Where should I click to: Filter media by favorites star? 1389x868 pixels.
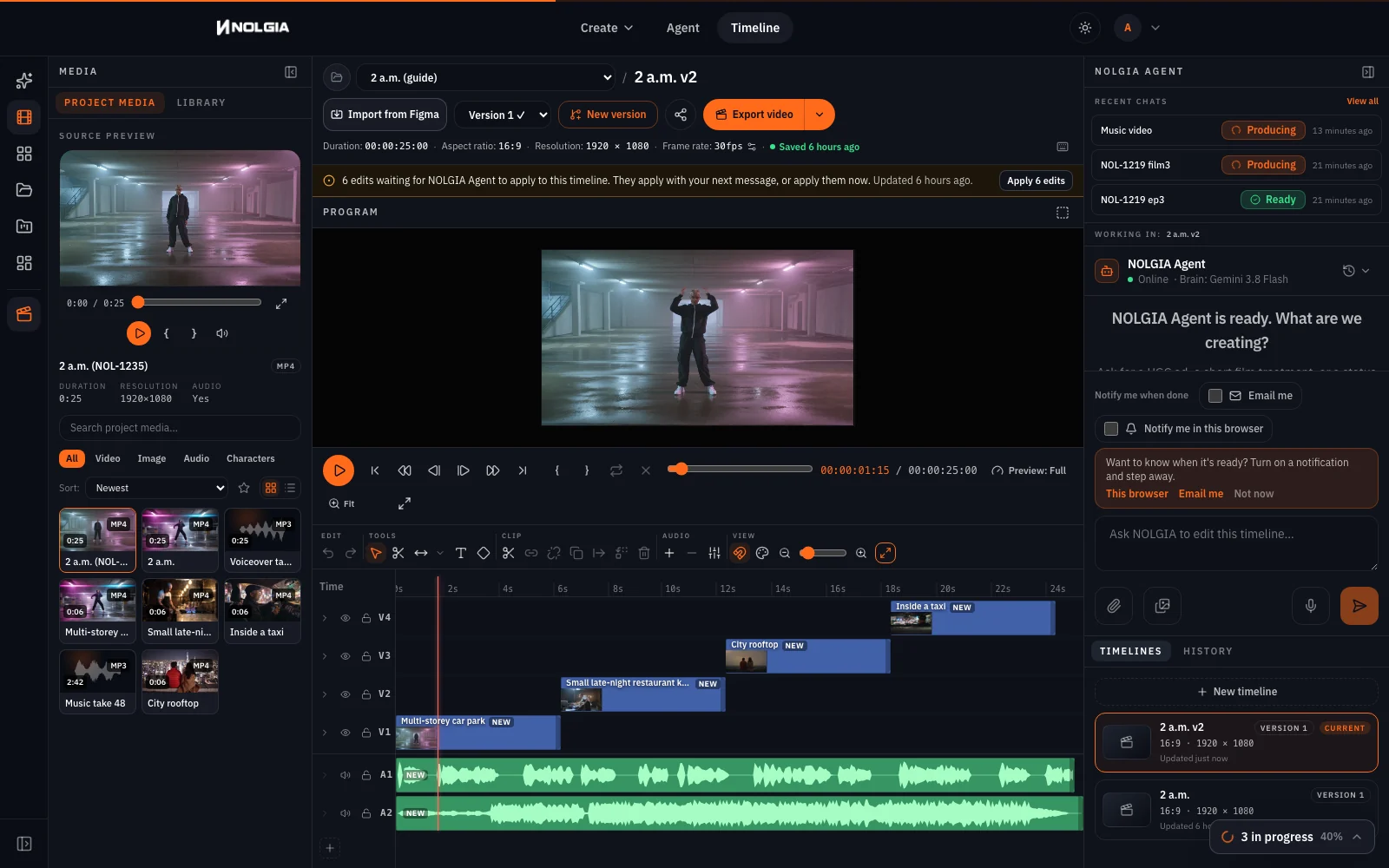tap(244, 488)
